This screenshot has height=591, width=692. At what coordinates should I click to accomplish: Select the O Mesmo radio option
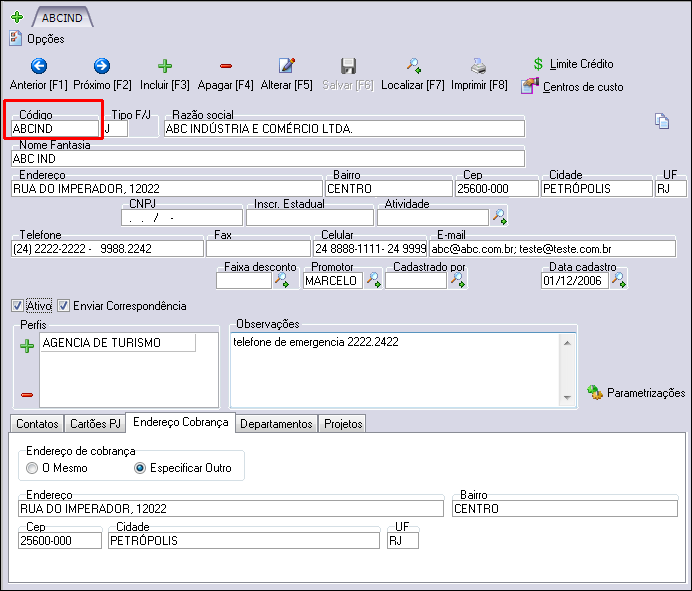(32, 468)
